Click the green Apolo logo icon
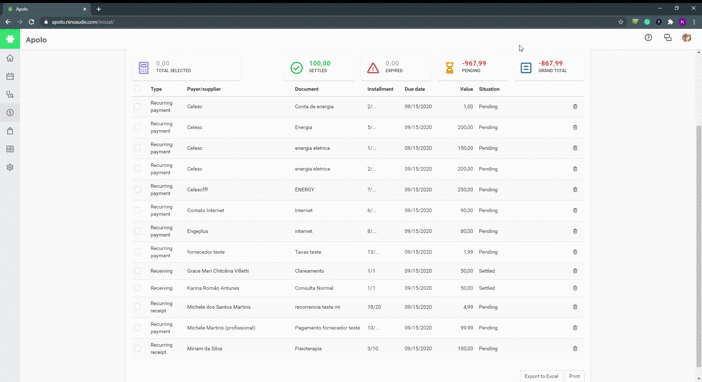Screen dimensions: 702x382 point(10,39)
